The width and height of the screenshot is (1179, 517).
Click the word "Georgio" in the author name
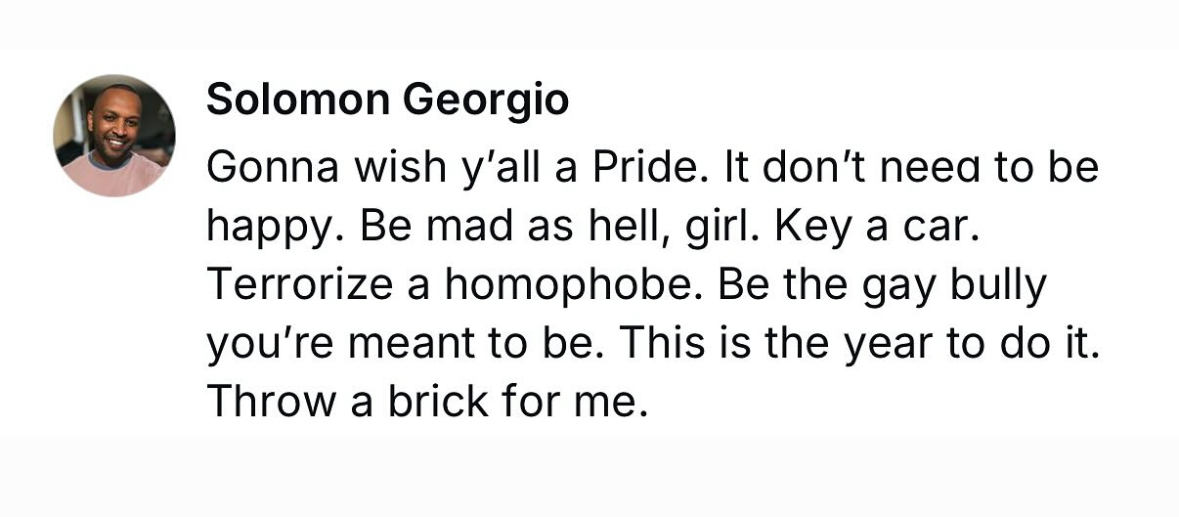[486, 101]
